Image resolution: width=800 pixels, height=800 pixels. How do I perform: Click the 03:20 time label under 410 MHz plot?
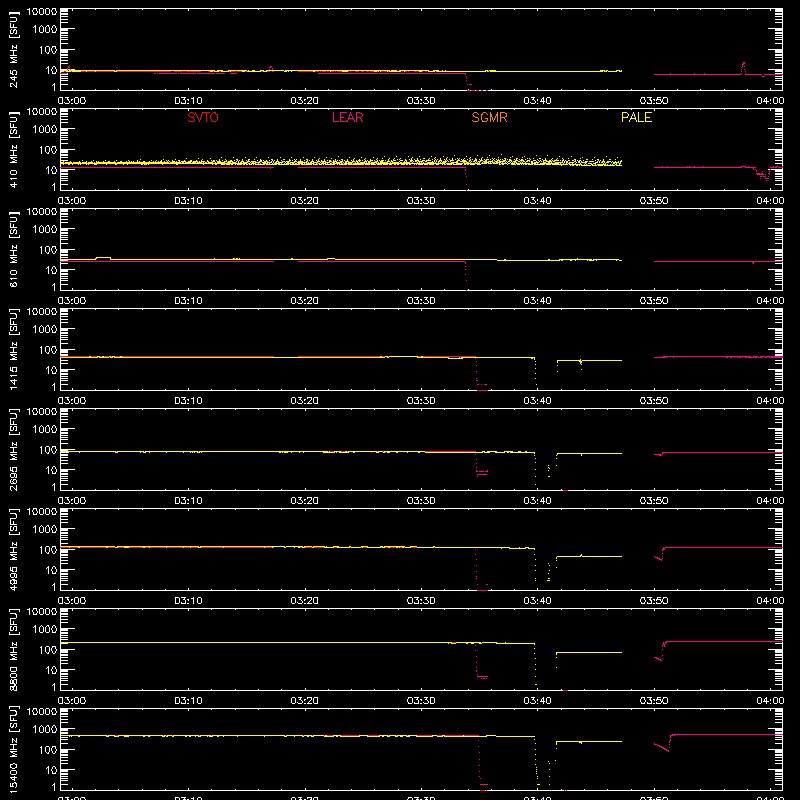(x=305, y=201)
